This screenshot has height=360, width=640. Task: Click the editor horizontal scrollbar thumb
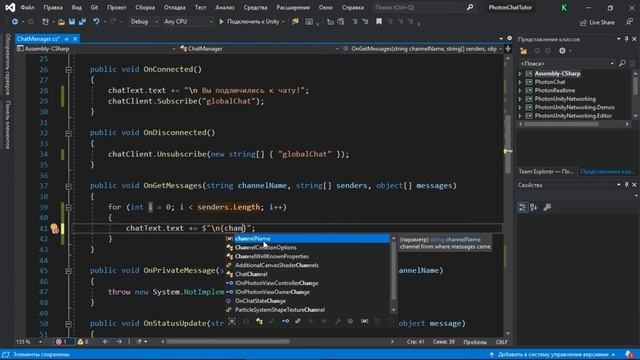[x=228, y=342]
